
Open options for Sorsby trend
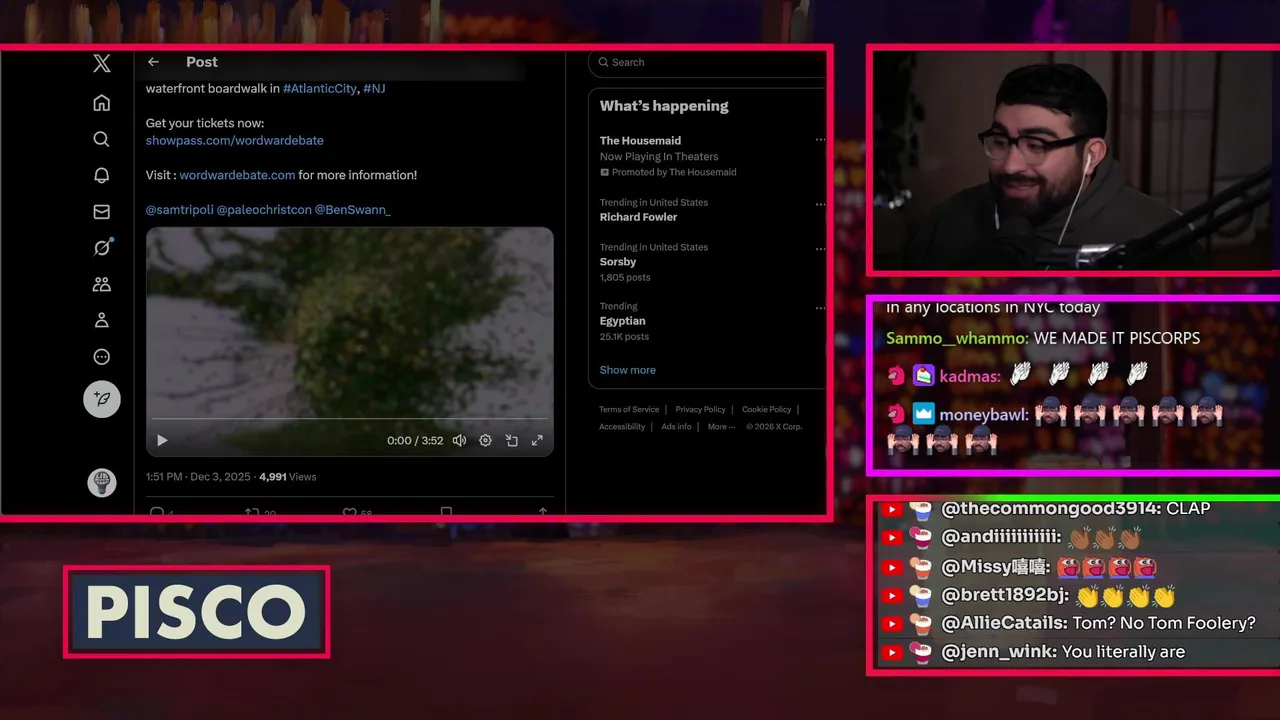pos(820,247)
